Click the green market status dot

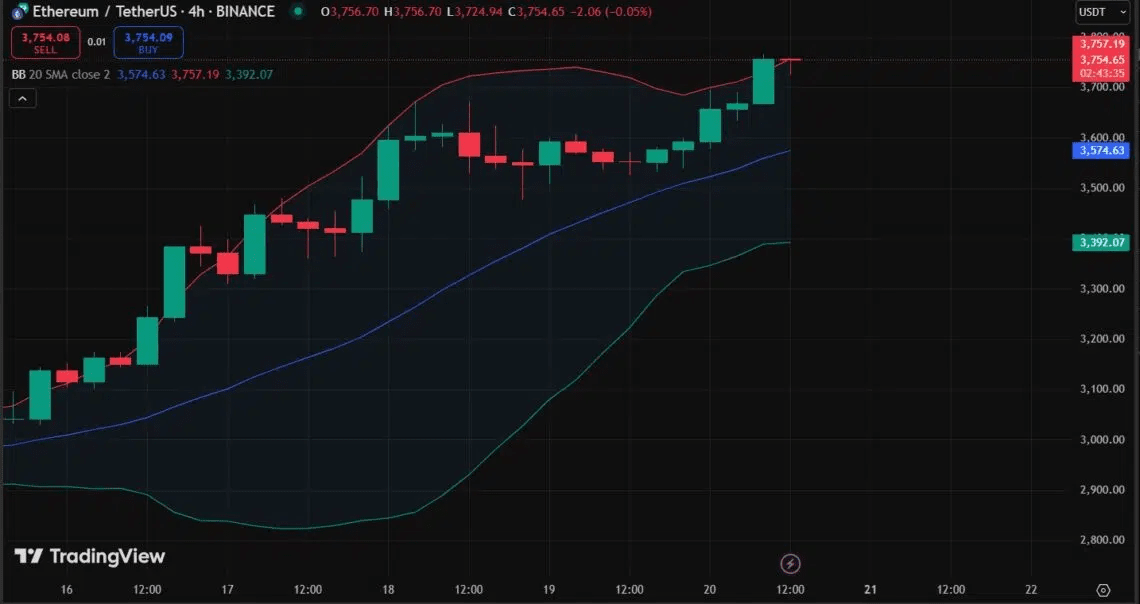pos(297,11)
